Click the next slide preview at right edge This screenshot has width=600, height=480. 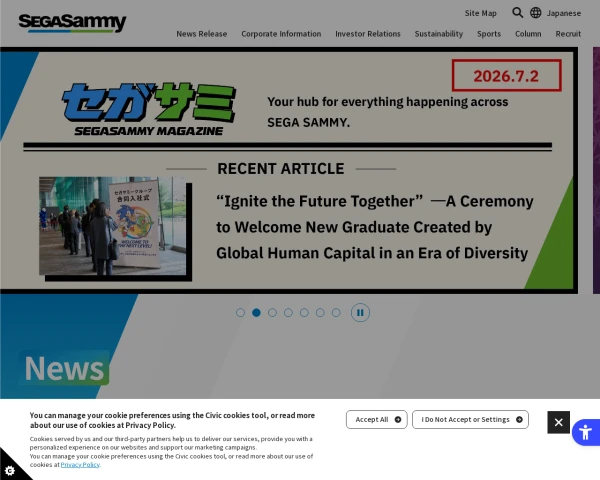[596, 170]
